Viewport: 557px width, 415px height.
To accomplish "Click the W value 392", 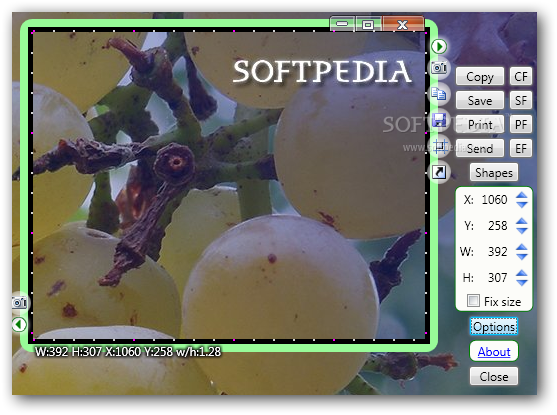I will [498, 252].
